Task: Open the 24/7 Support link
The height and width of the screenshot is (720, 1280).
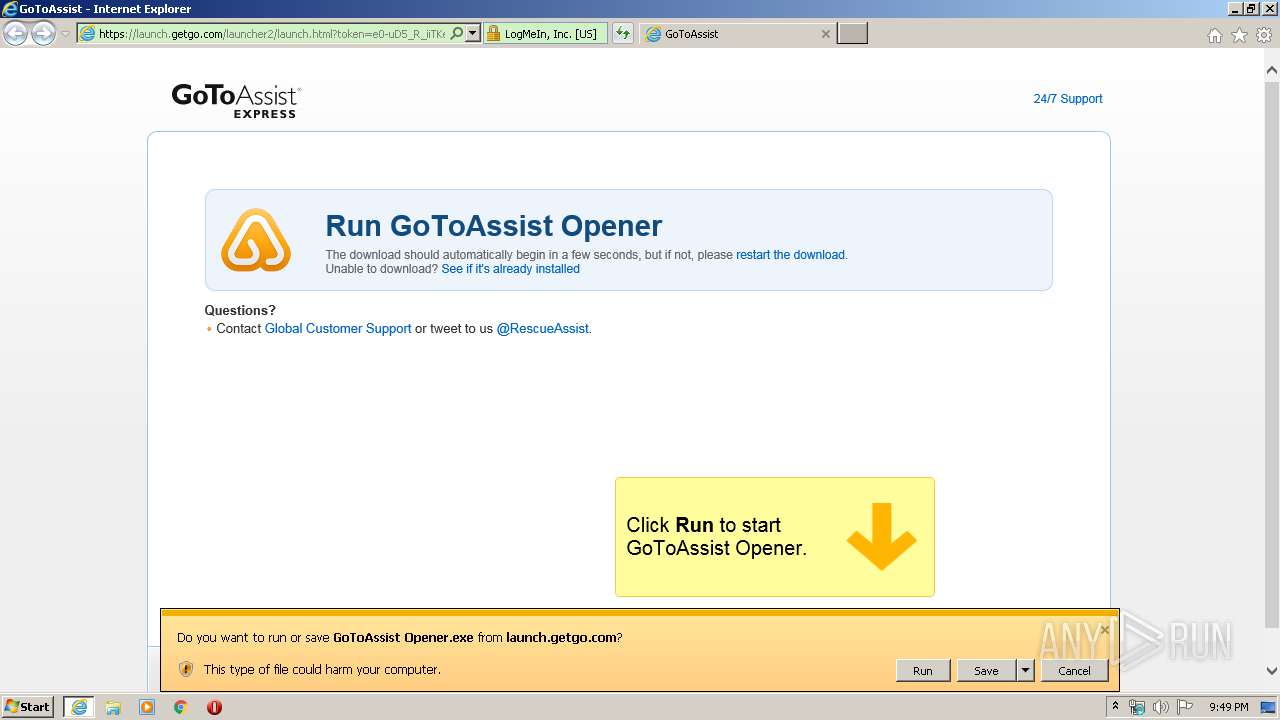Action: (x=1068, y=99)
